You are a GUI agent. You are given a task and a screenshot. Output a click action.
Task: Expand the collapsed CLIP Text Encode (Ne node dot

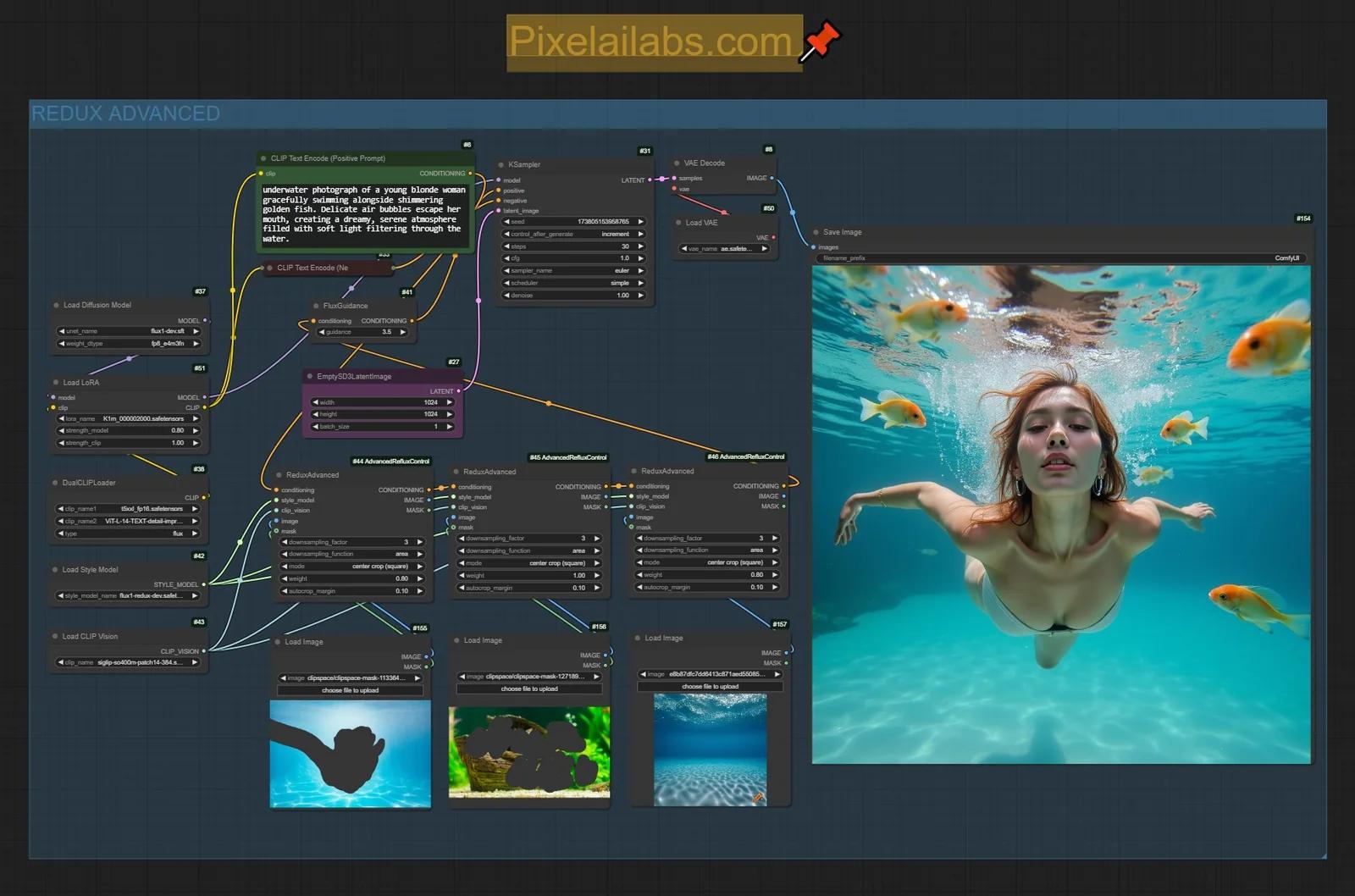269,268
